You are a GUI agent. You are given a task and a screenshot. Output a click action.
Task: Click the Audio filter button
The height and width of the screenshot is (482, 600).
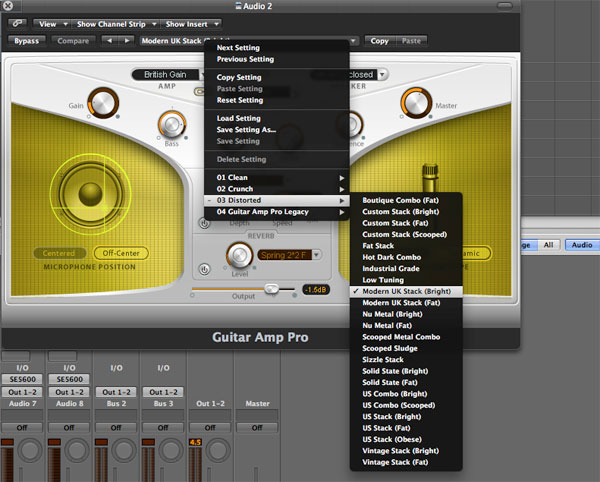point(582,245)
